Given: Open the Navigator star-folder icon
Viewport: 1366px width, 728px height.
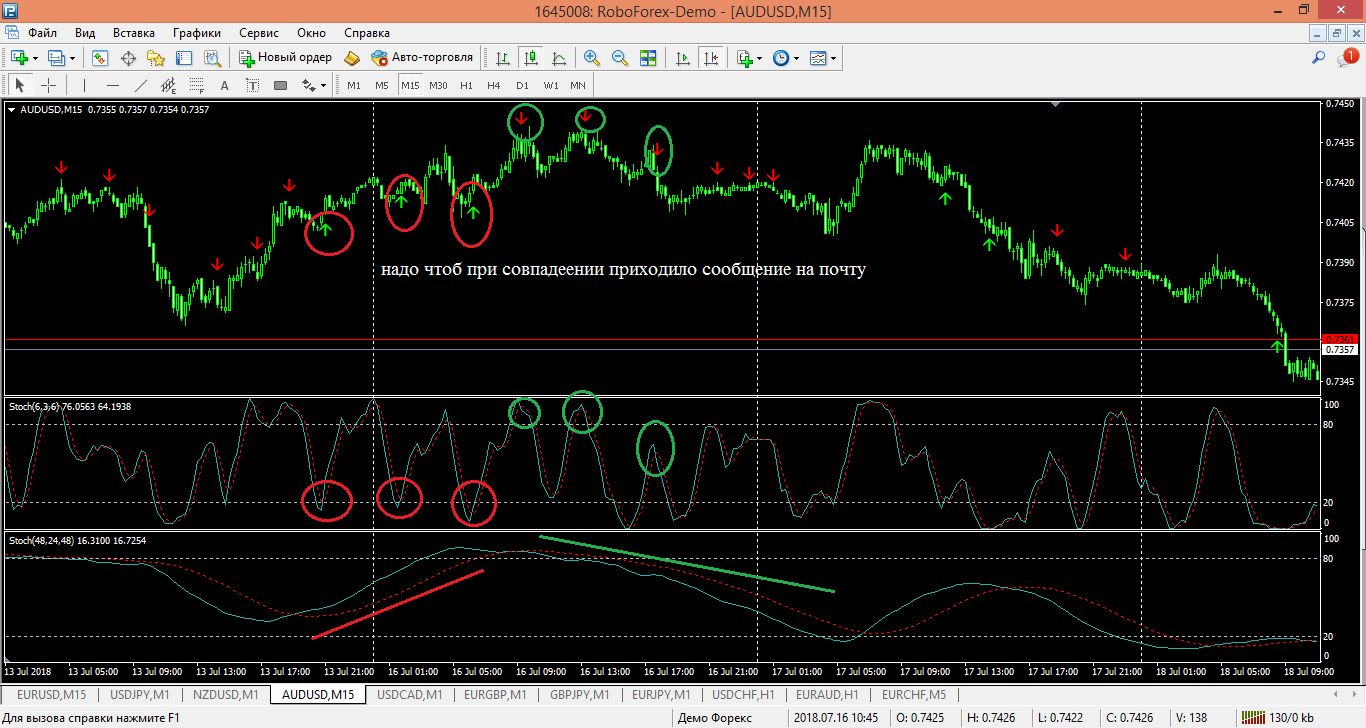Looking at the screenshot, I should click(155, 58).
